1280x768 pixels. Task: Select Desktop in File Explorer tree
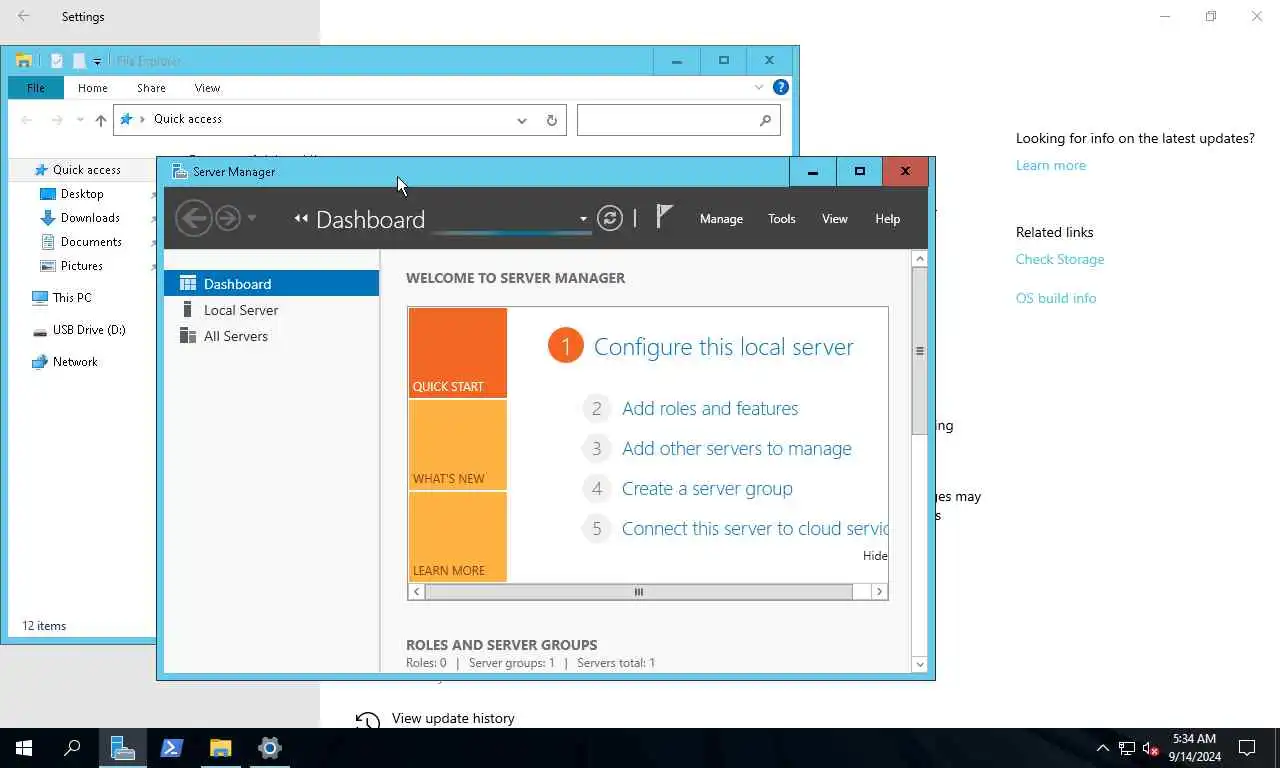(82, 194)
